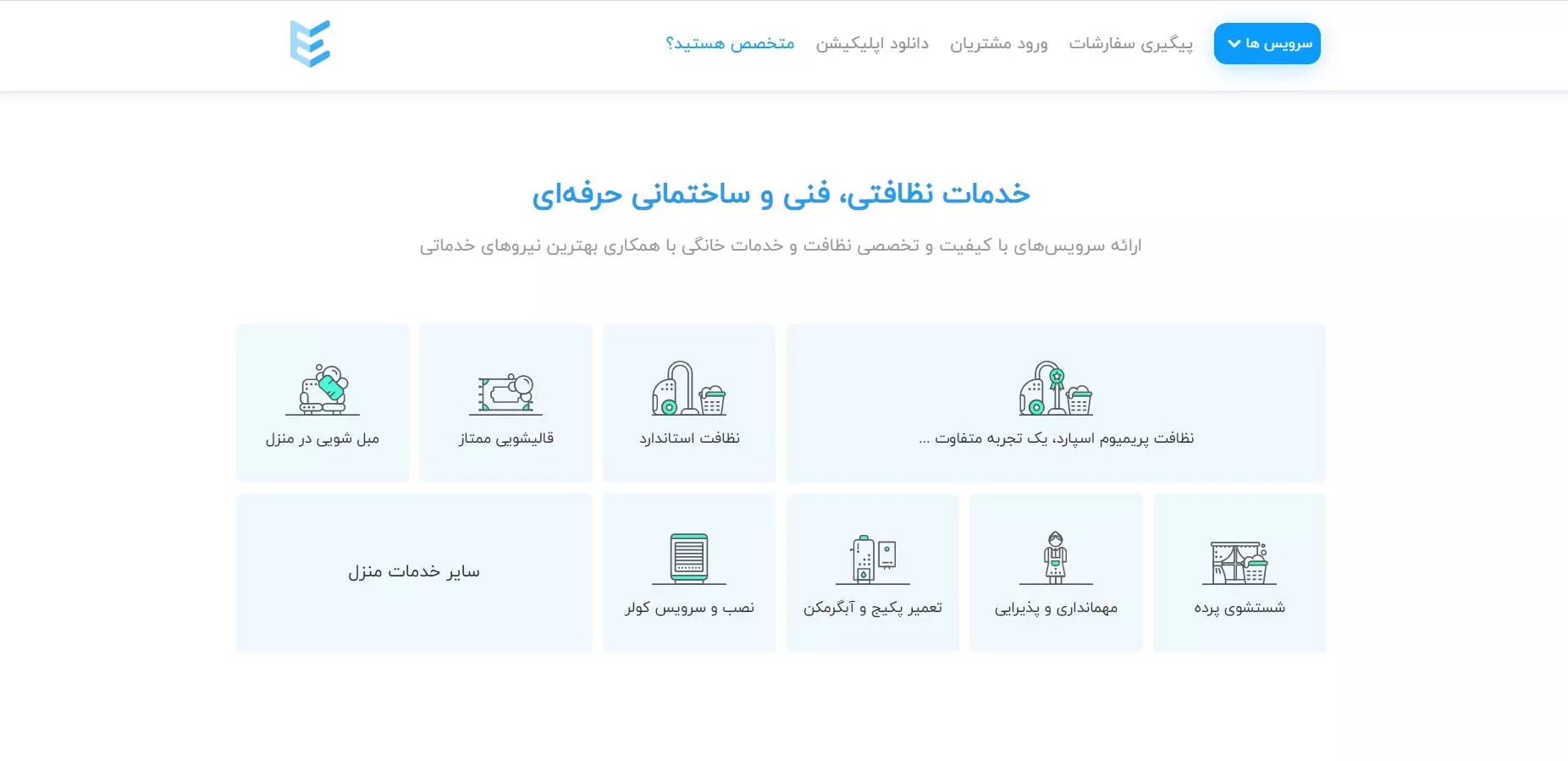The image size is (1568, 761).
Task: Click the standard cleaning vacuum icon
Action: pyautogui.click(x=688, y=389)
